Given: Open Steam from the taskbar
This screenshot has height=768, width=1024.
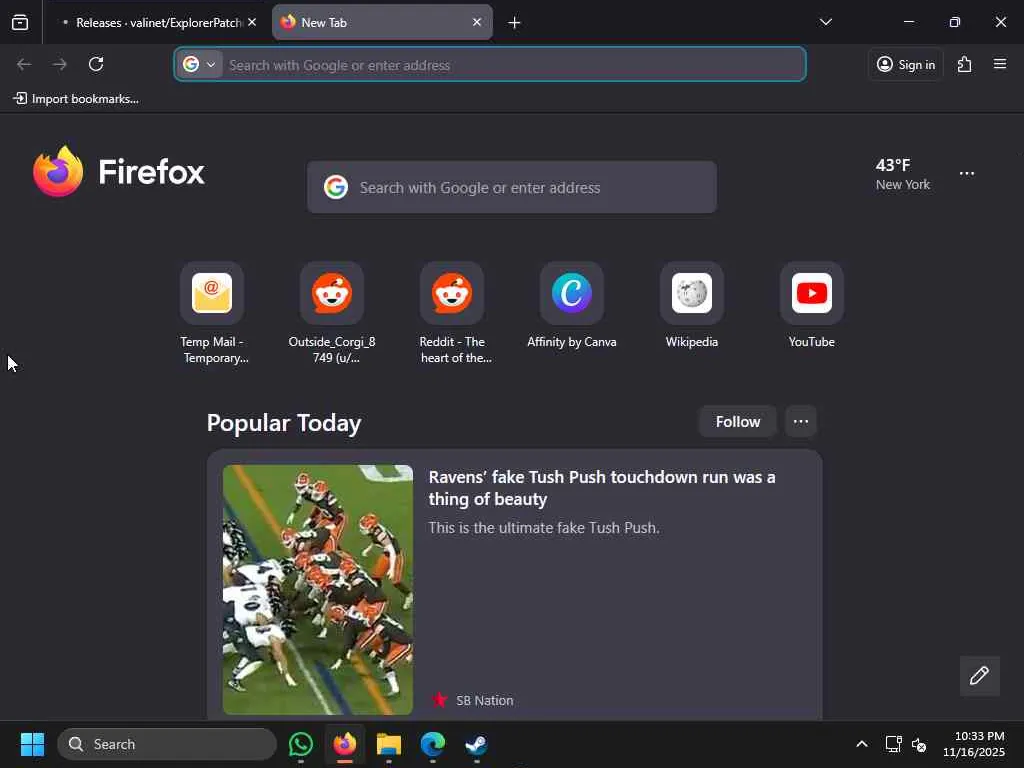Looking at the screenshot, I should coord(476,744).
